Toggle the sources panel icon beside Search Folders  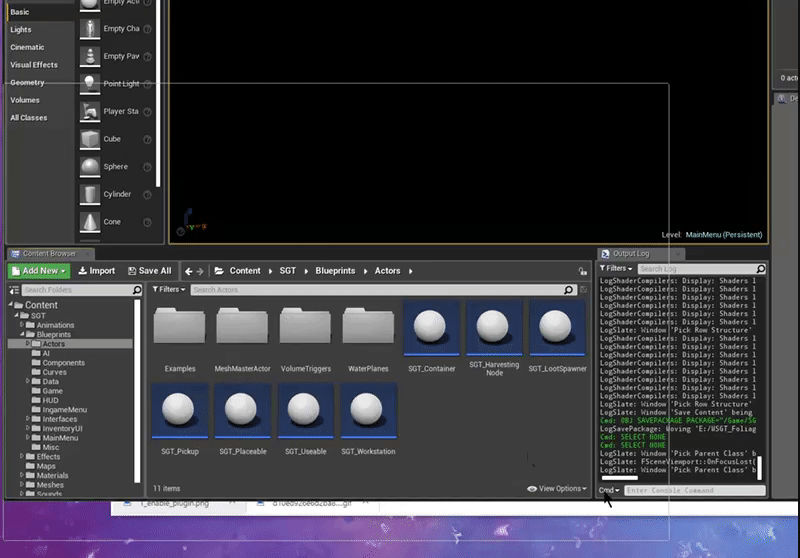(13, 290)
